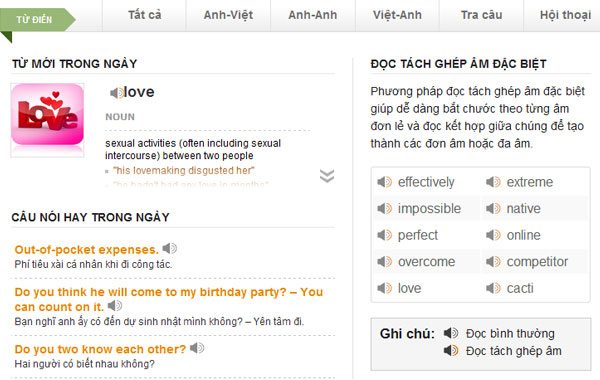Open the Tất cả tab
Viewport: 600px width, 380px height.
click(x=144, y=15)
